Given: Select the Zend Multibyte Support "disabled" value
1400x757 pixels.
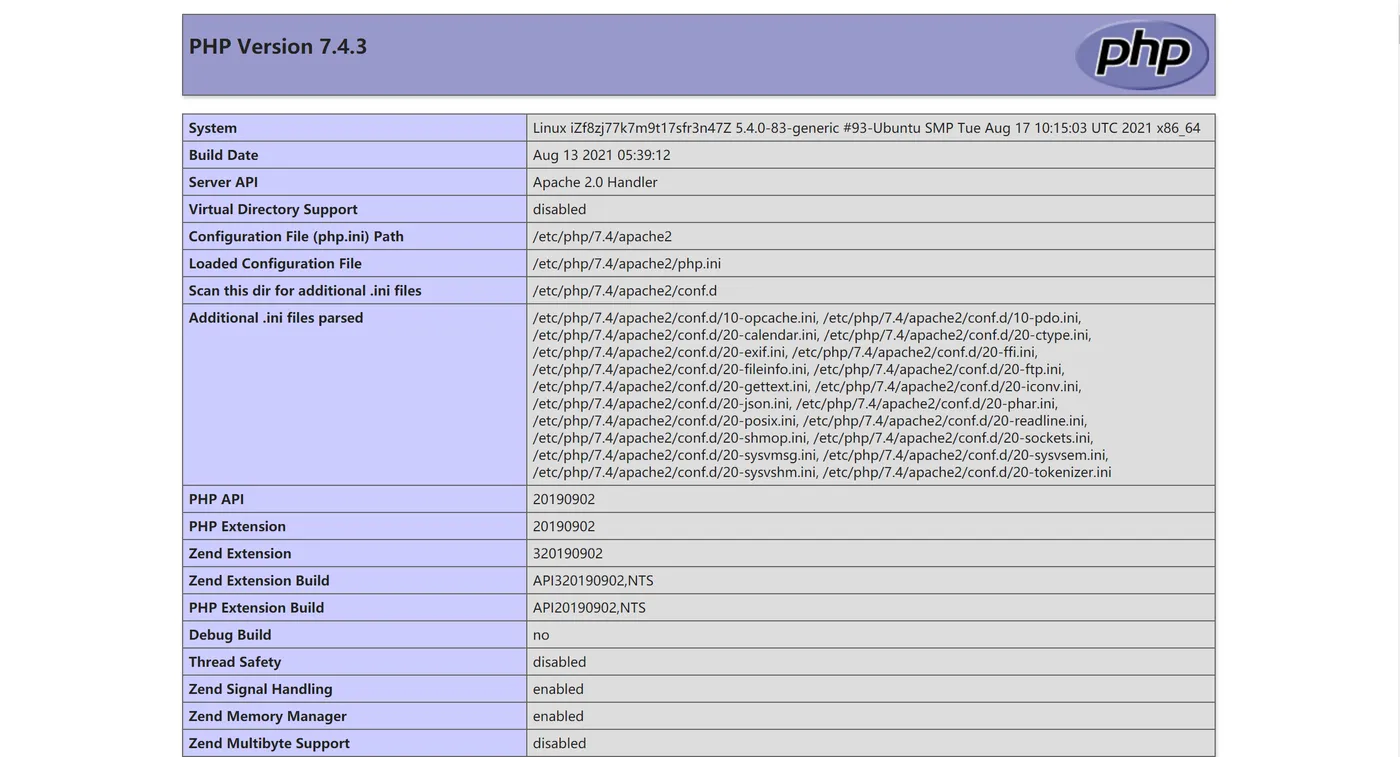Looking at the screenshot, I should tap(560, 742).
